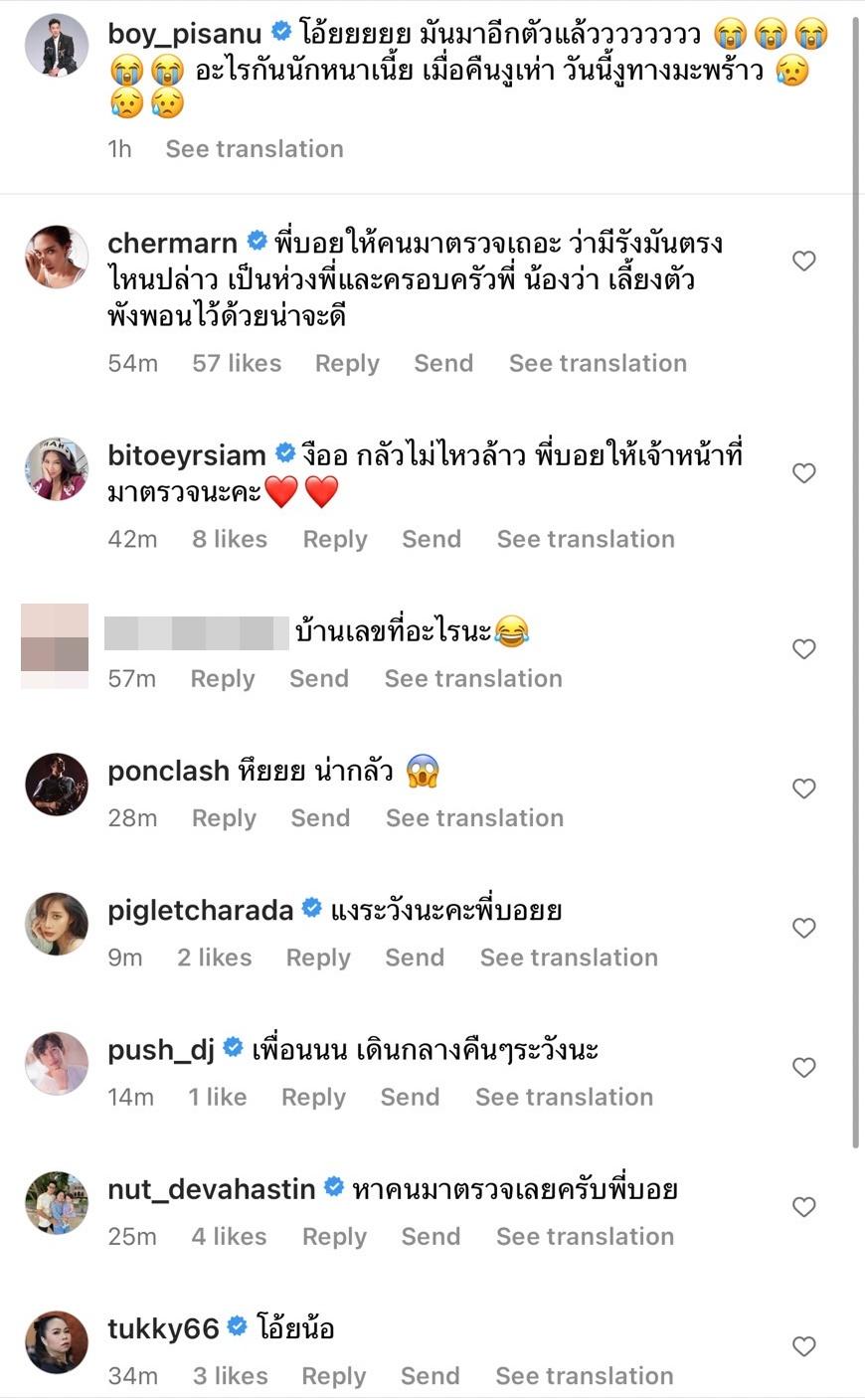Image resolution: width=865 pixels, height=1400 pixels.
Task: View 4 likes on nut_devahastin's comment
Action: coord(229,1236)
